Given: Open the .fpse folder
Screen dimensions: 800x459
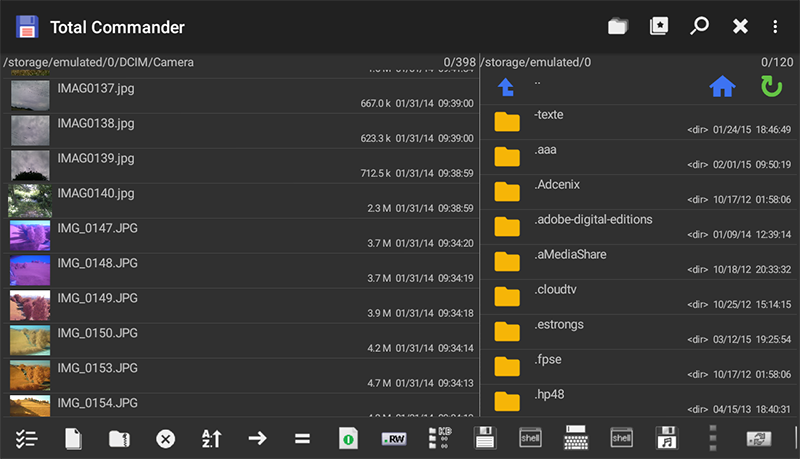Looking at the screenshot, I should click(639, 367).
